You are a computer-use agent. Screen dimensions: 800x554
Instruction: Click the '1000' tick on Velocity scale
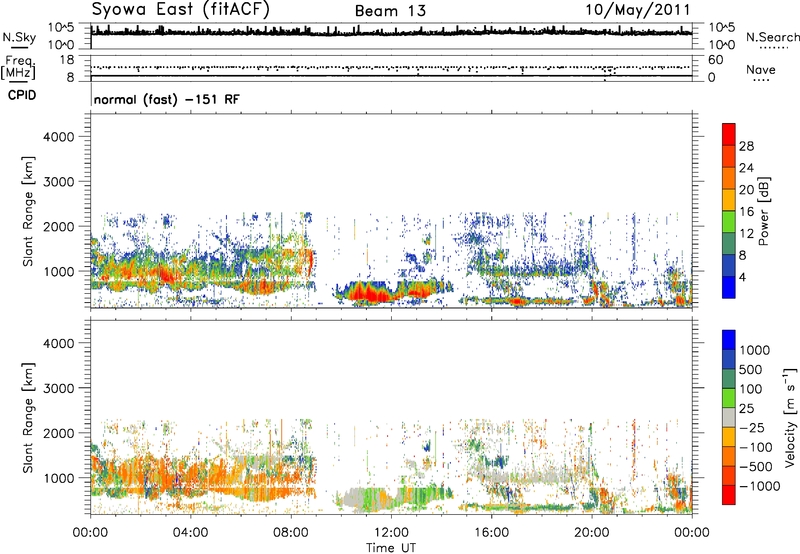(755, 350)
